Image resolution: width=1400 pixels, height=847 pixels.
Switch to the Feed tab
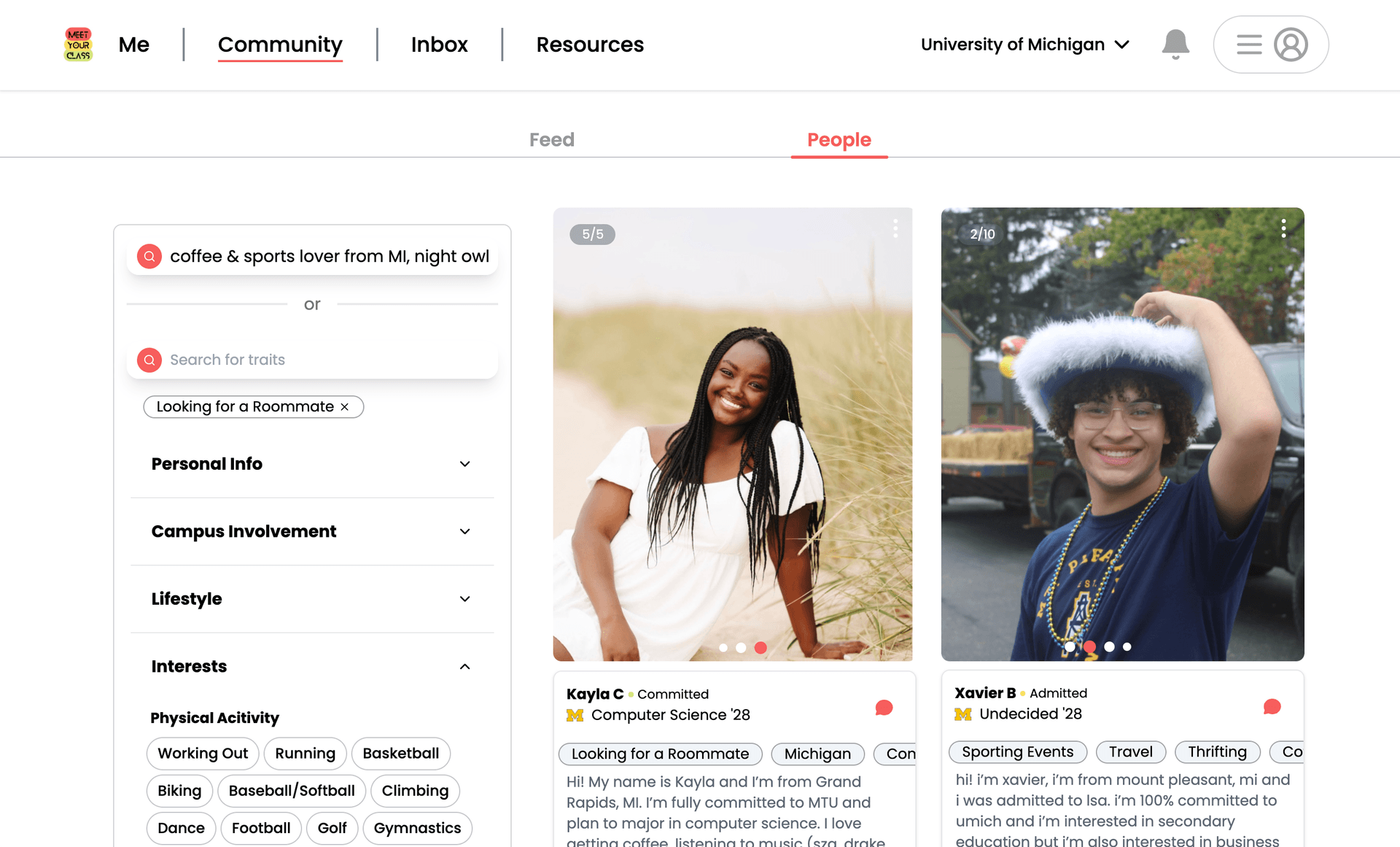coord(552,139)
